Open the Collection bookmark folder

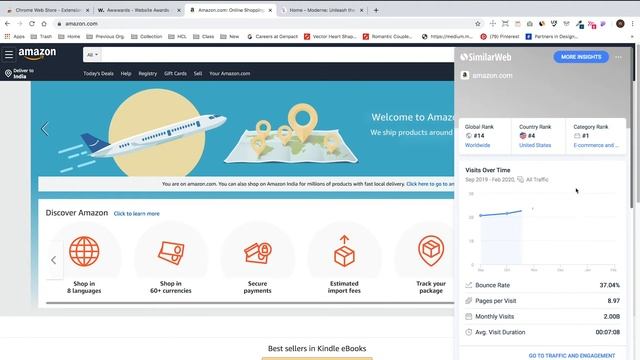coord(147,37)
